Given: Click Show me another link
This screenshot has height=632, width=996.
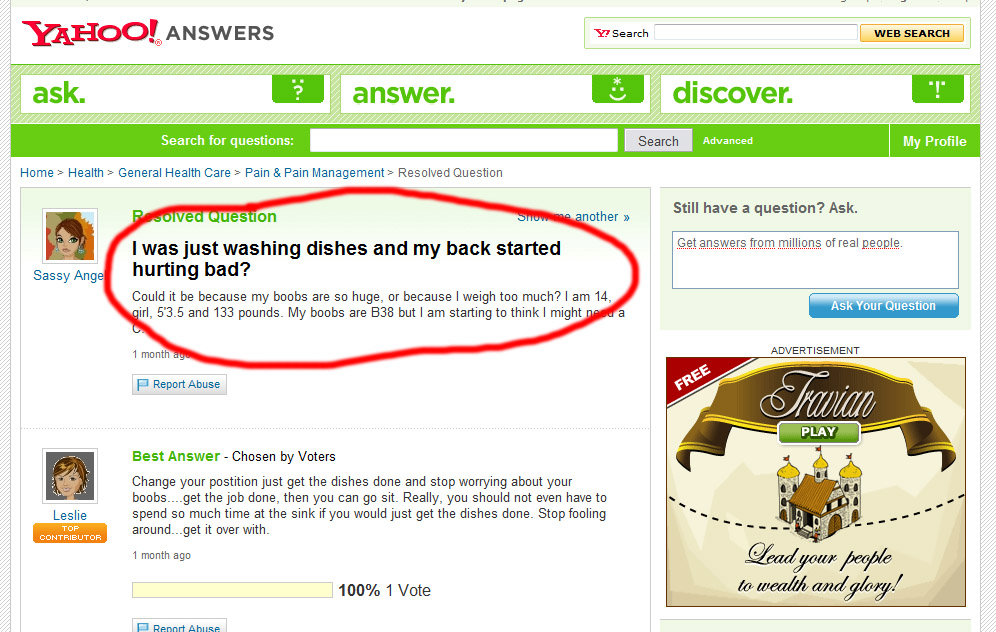Looking at the screenshot, I should point(573,217).
